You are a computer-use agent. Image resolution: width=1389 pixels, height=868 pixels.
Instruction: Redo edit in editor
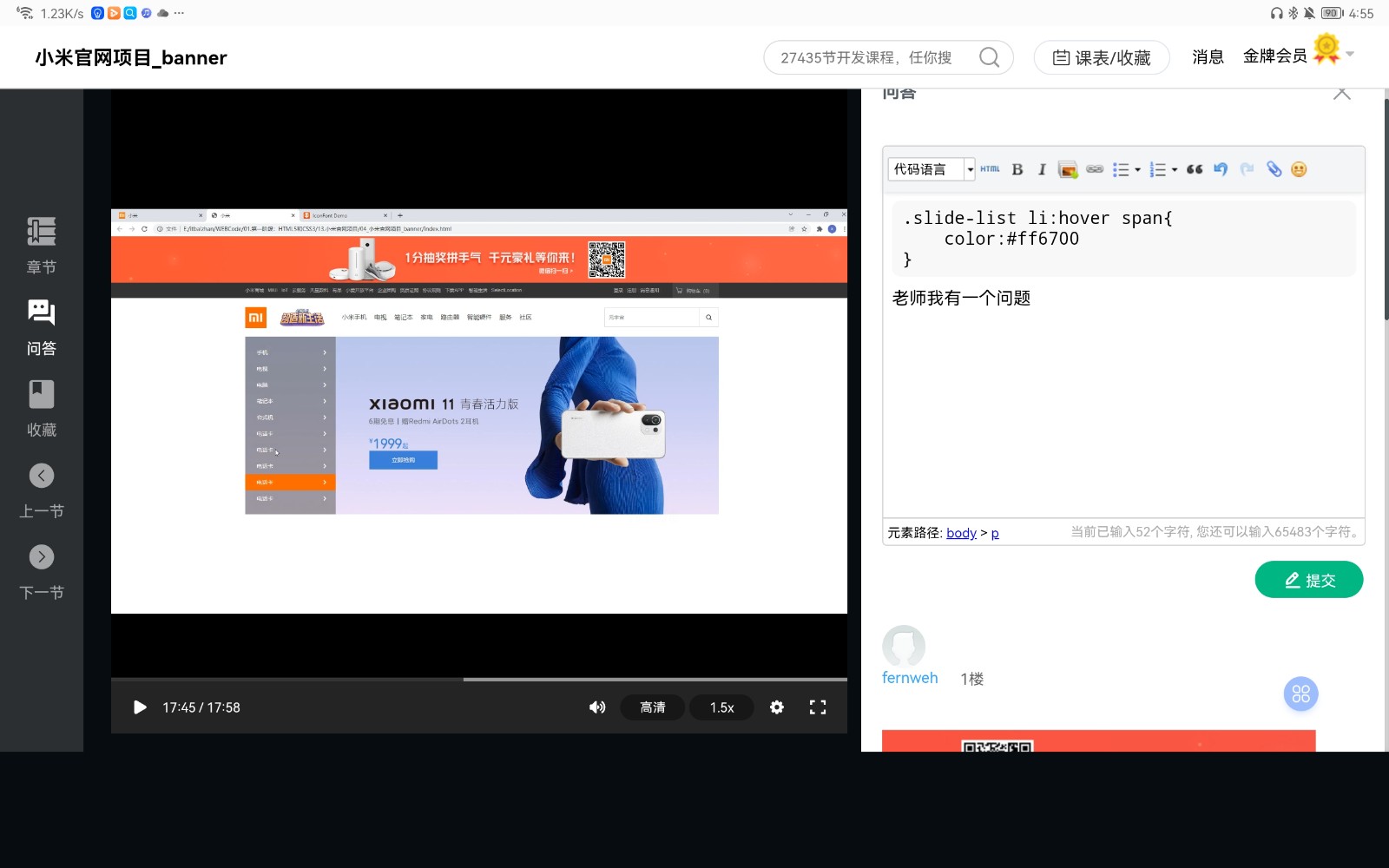pos(1247,169)
